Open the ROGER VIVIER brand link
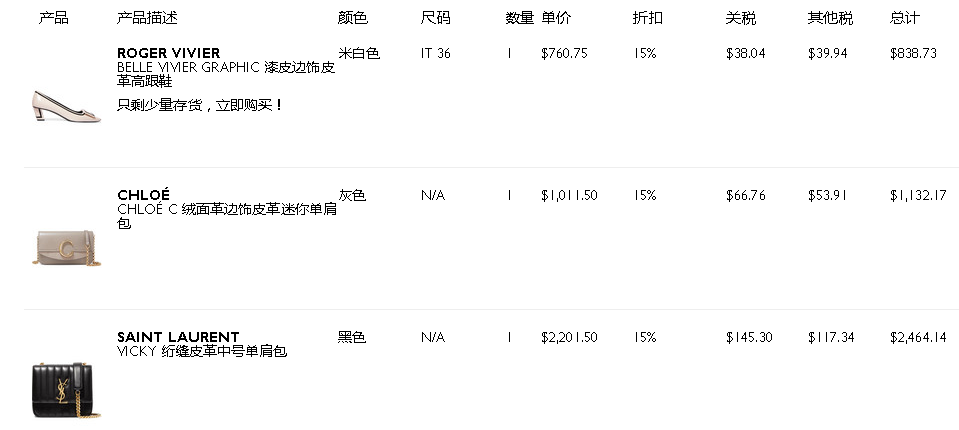The image size is (959, 430). pos(168,53)
